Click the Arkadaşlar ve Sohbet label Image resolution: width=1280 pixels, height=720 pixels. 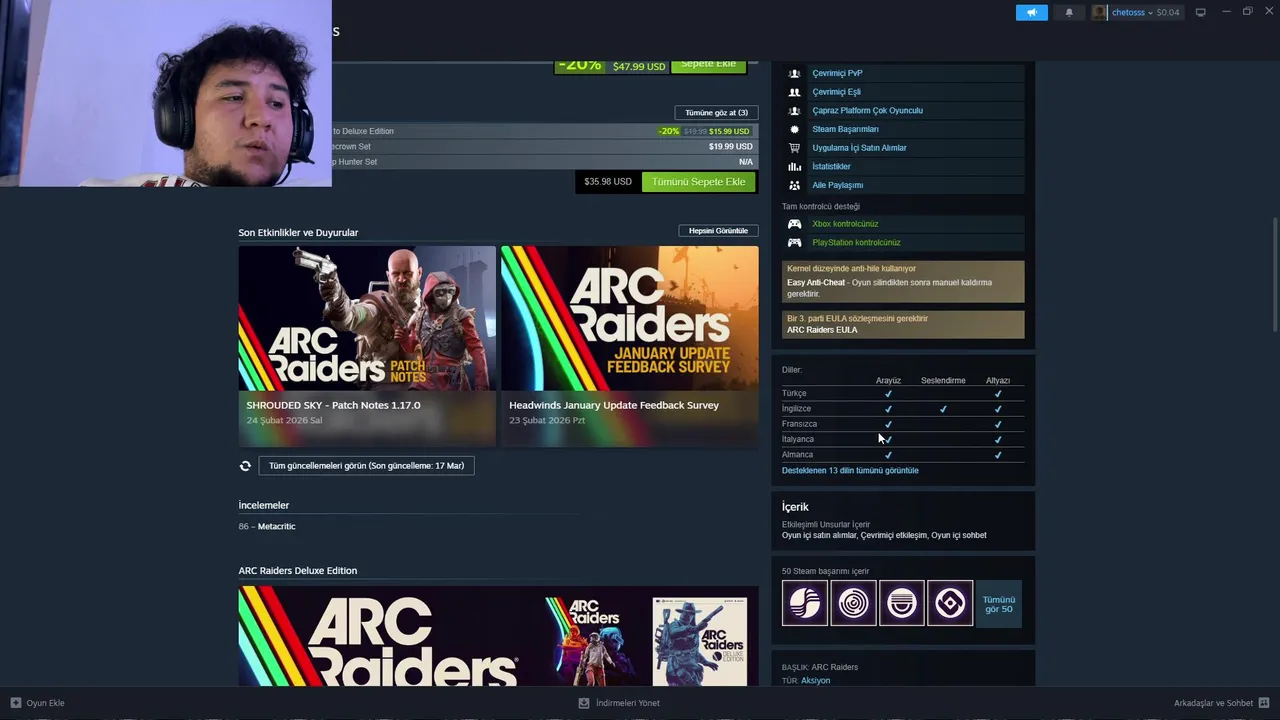(1213, 703)
